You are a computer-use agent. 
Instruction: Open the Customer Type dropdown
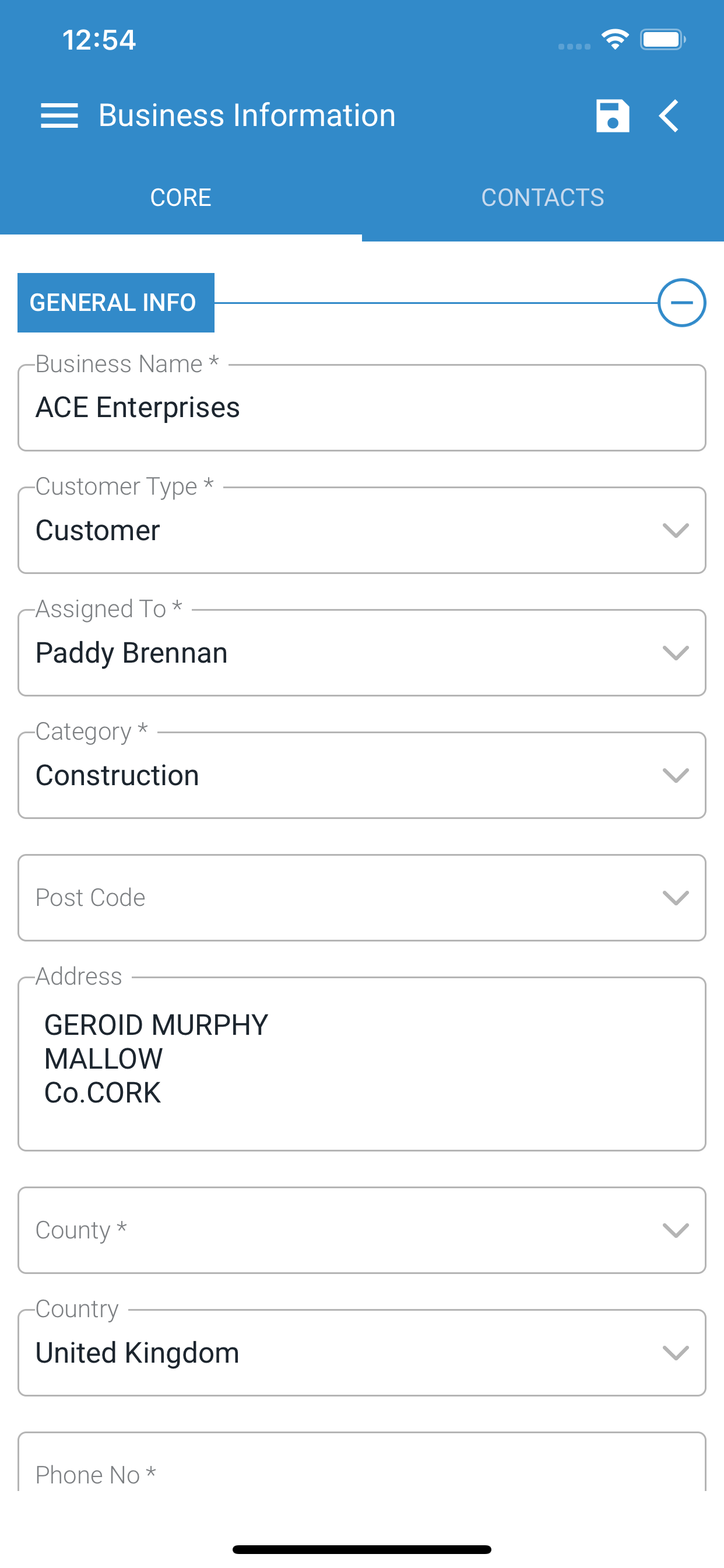pos(362,530)
